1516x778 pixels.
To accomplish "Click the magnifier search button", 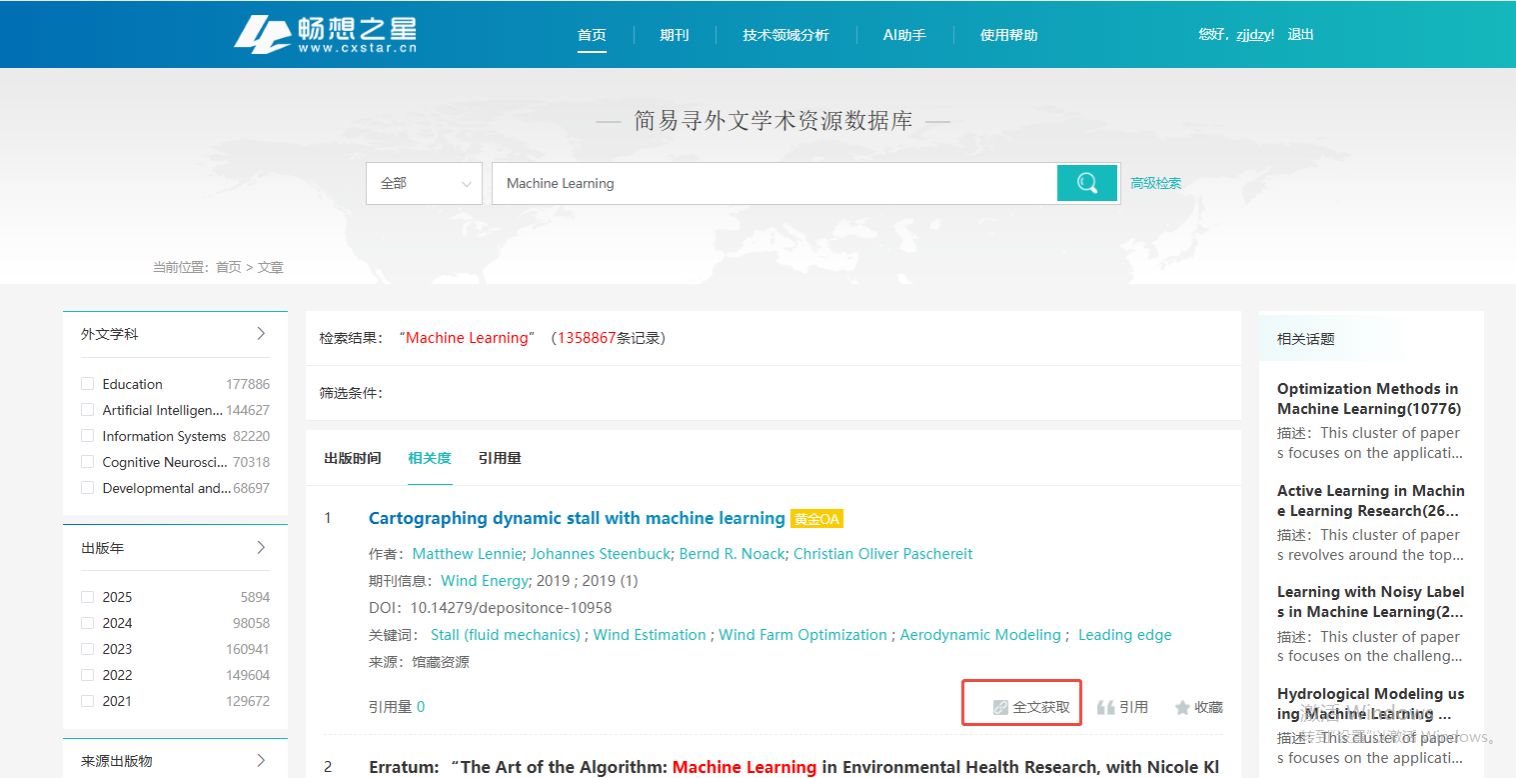I will [x=1087, y=183].
